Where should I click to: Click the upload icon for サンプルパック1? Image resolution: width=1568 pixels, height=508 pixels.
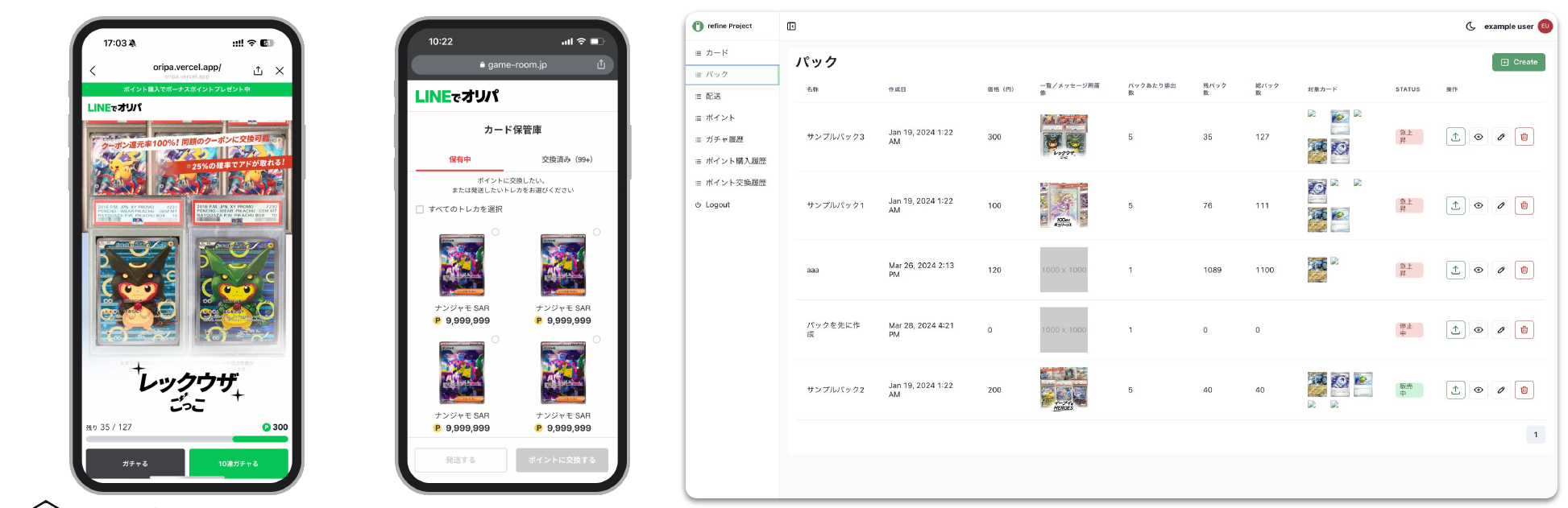click(x=1455, y=205)
